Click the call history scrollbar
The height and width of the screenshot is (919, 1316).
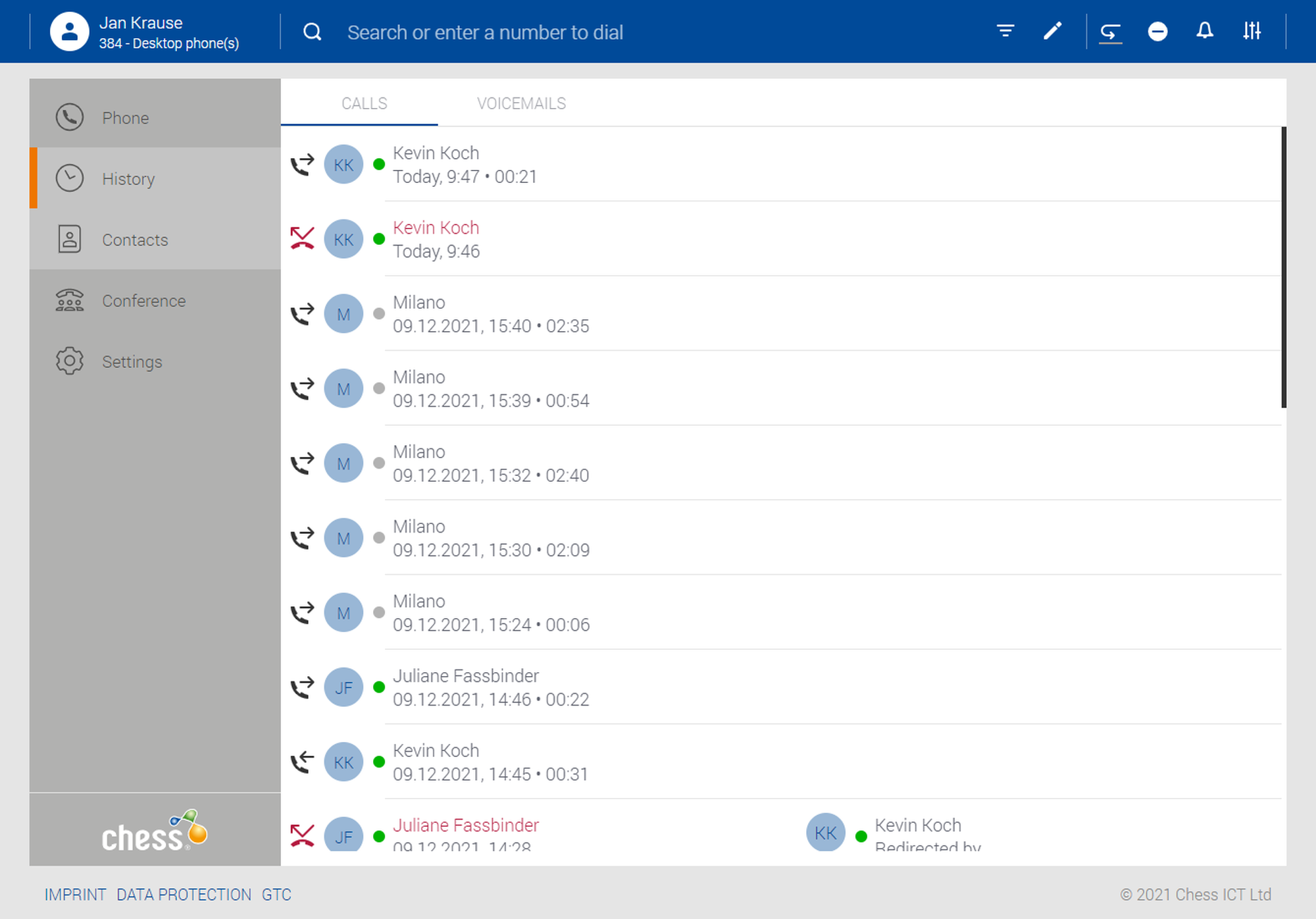point(1283,267)
